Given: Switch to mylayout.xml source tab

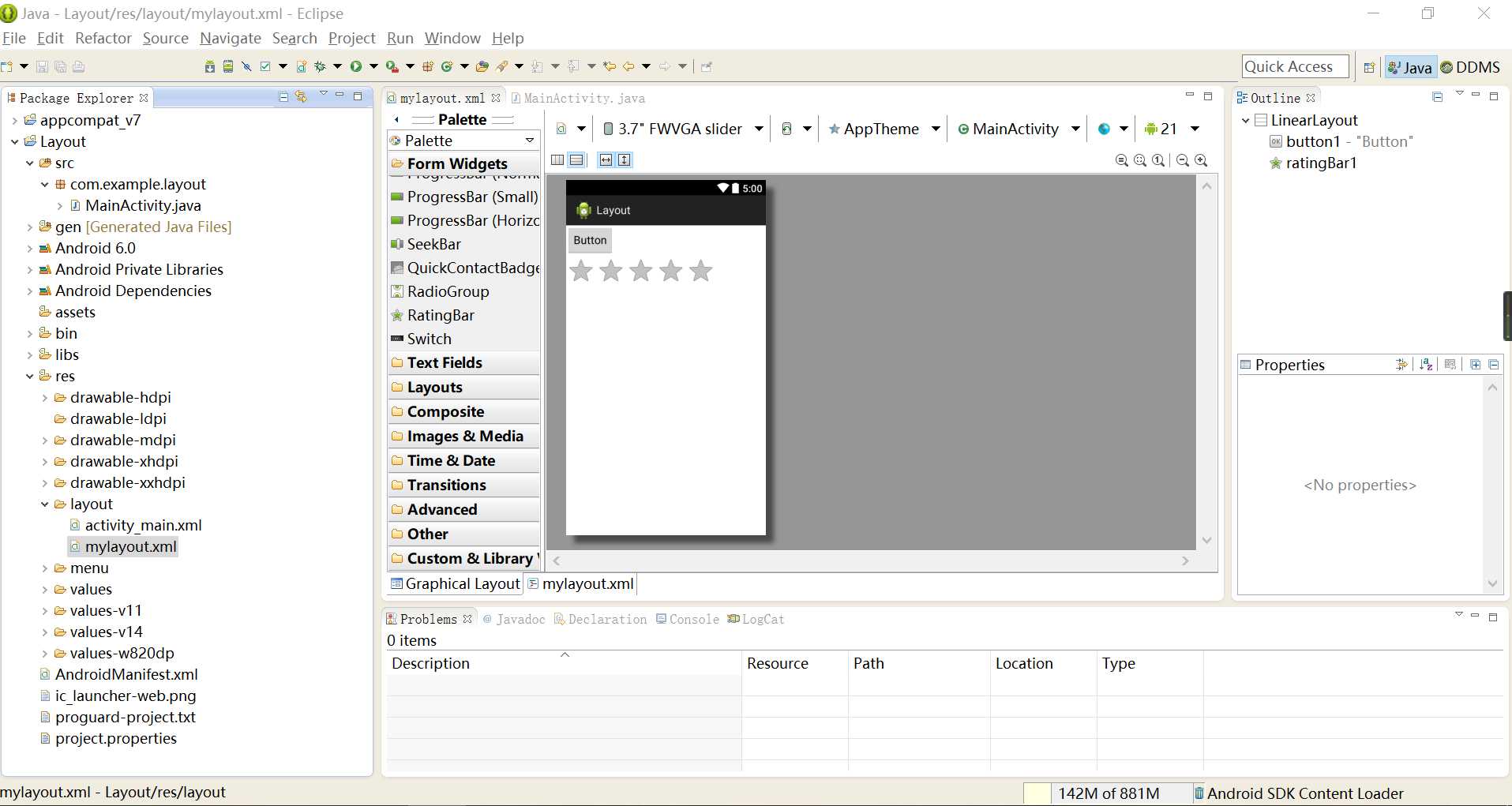Looking at the screenshot, I should tap(581, 583).
